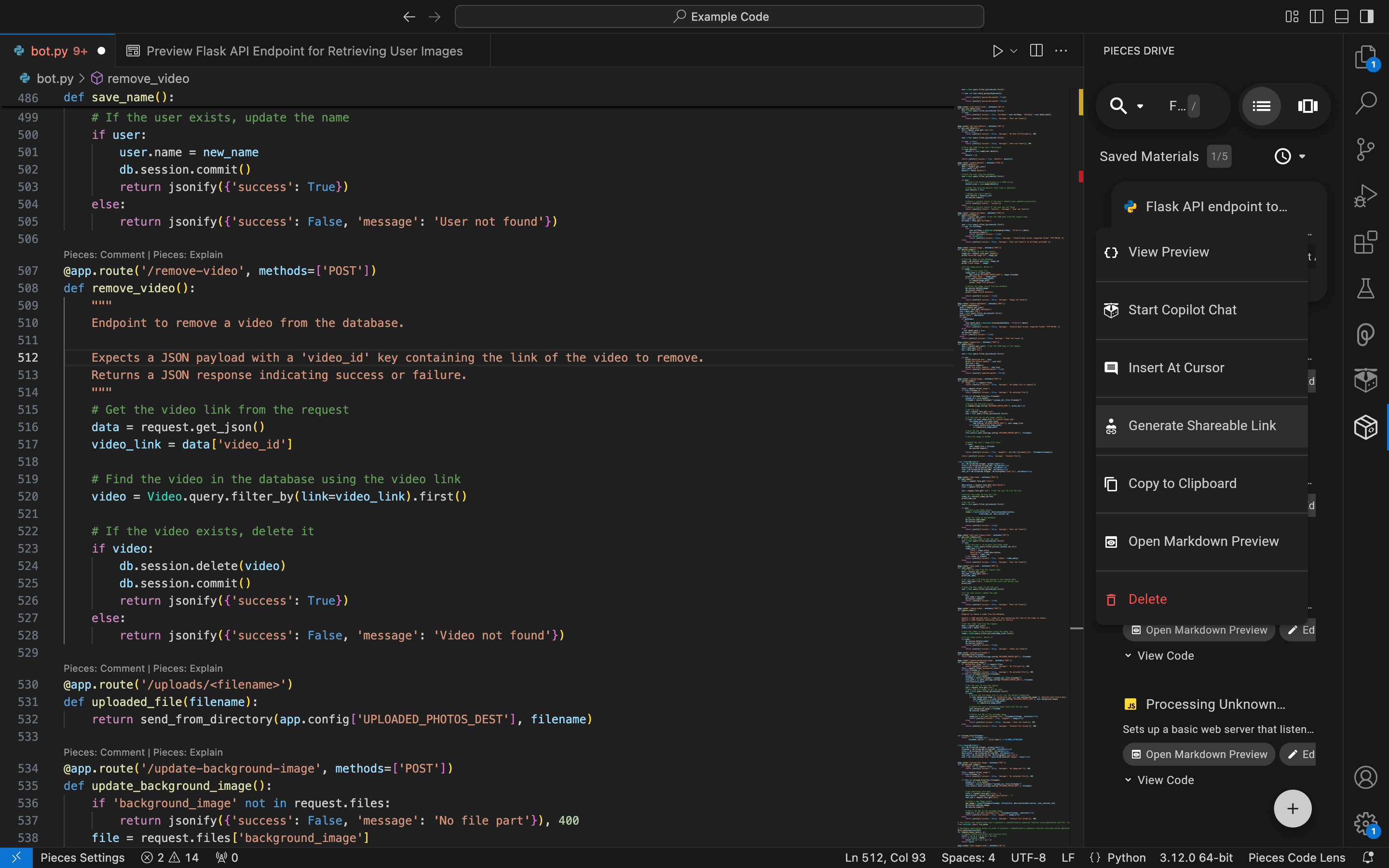Click Pieces Code Lens in status bar
This screenshot has height=868, width=1389.
(x=1296, y=857)
